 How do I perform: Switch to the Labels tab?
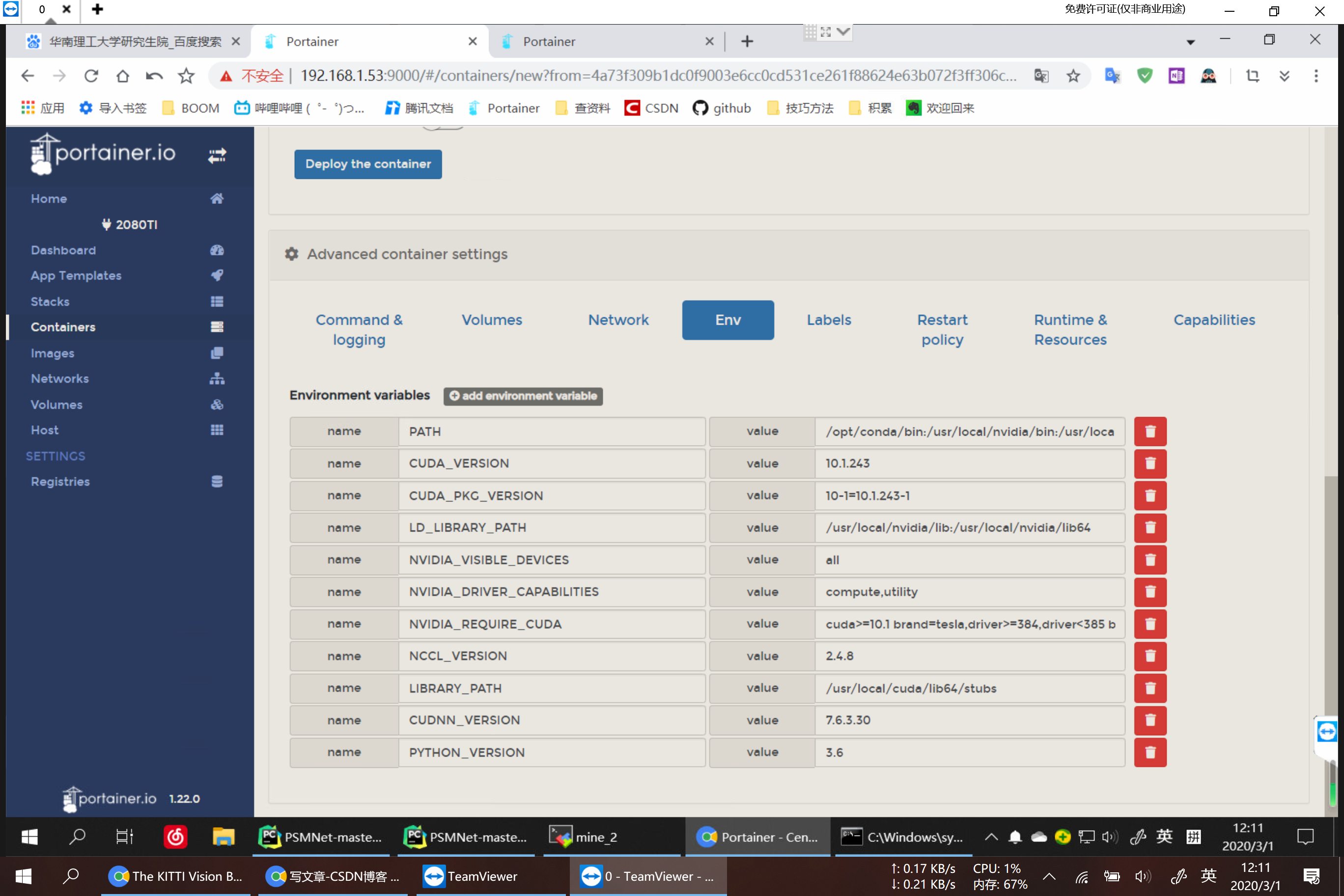(x=829, y=320)
